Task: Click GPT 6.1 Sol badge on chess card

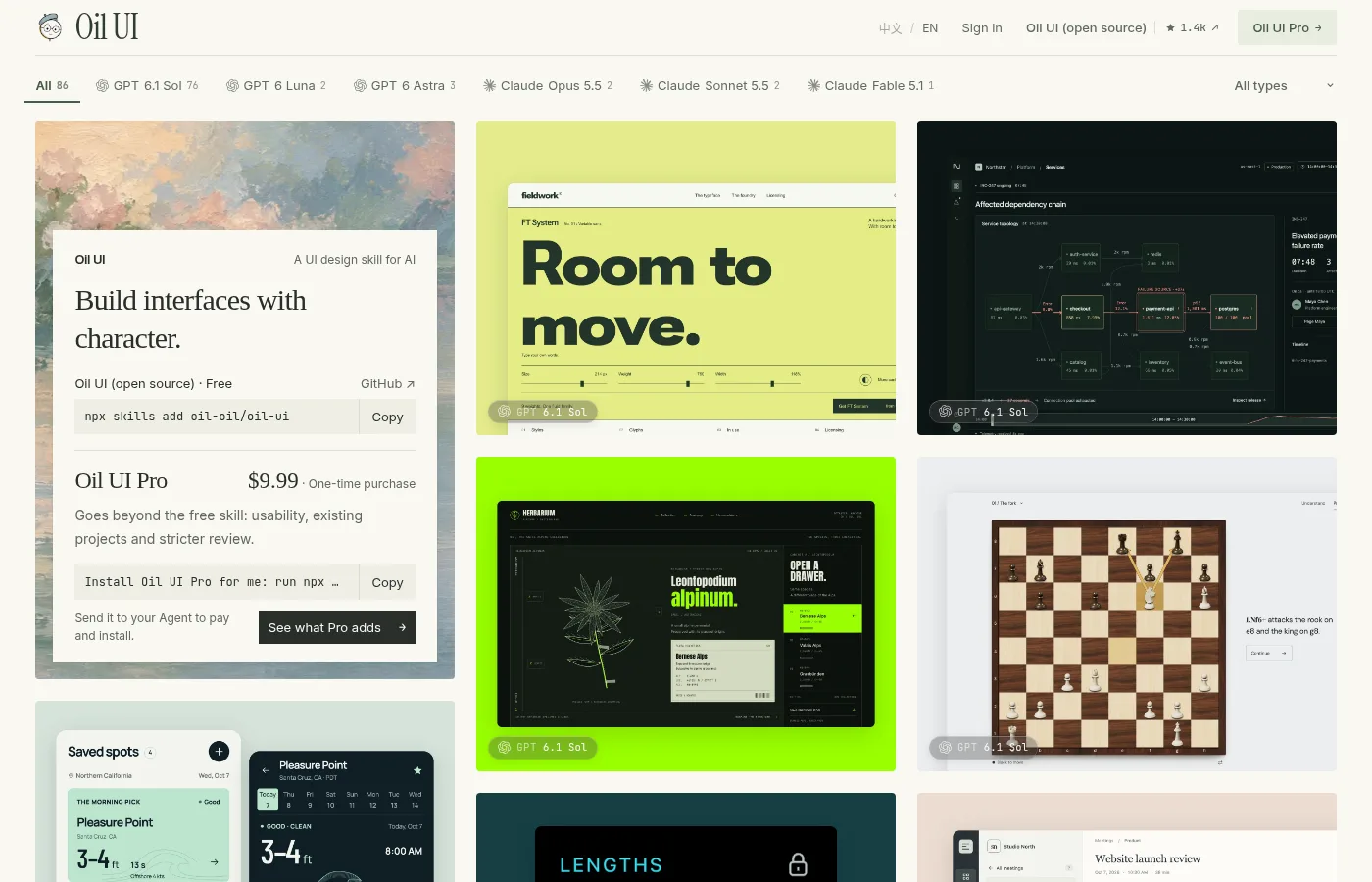Action: click(984, 747)
